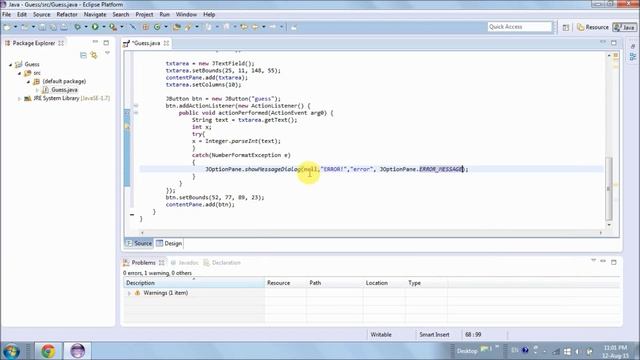Click the Open Type toolbar icon
This screenshot has height=360, width=640.
coord(177,27)
